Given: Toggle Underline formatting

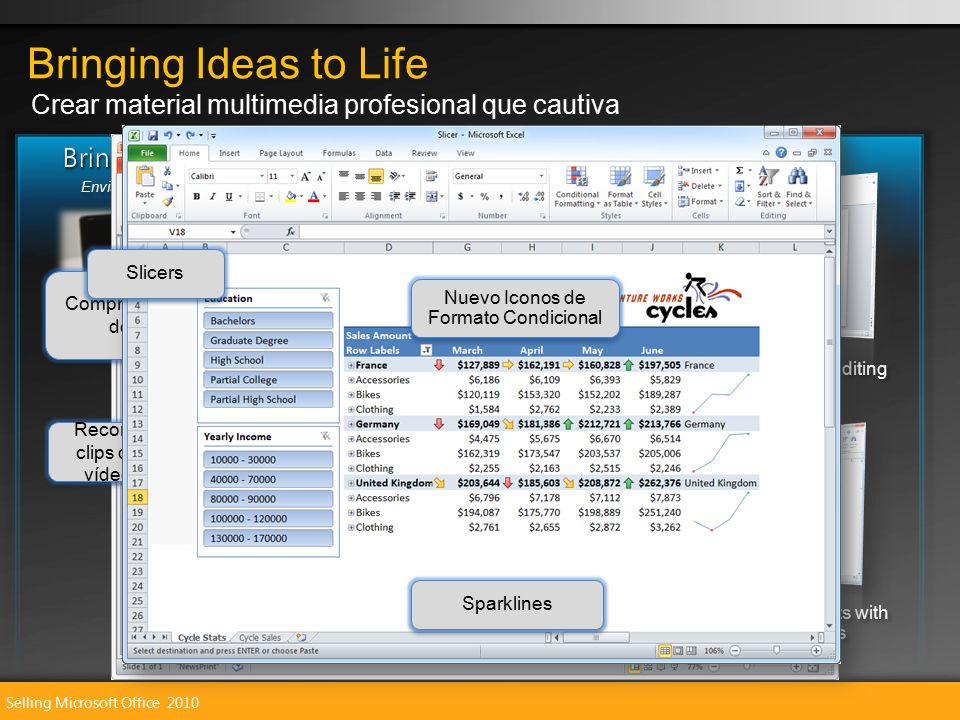Looking at the screenshot, I should [x=228, y=197].
